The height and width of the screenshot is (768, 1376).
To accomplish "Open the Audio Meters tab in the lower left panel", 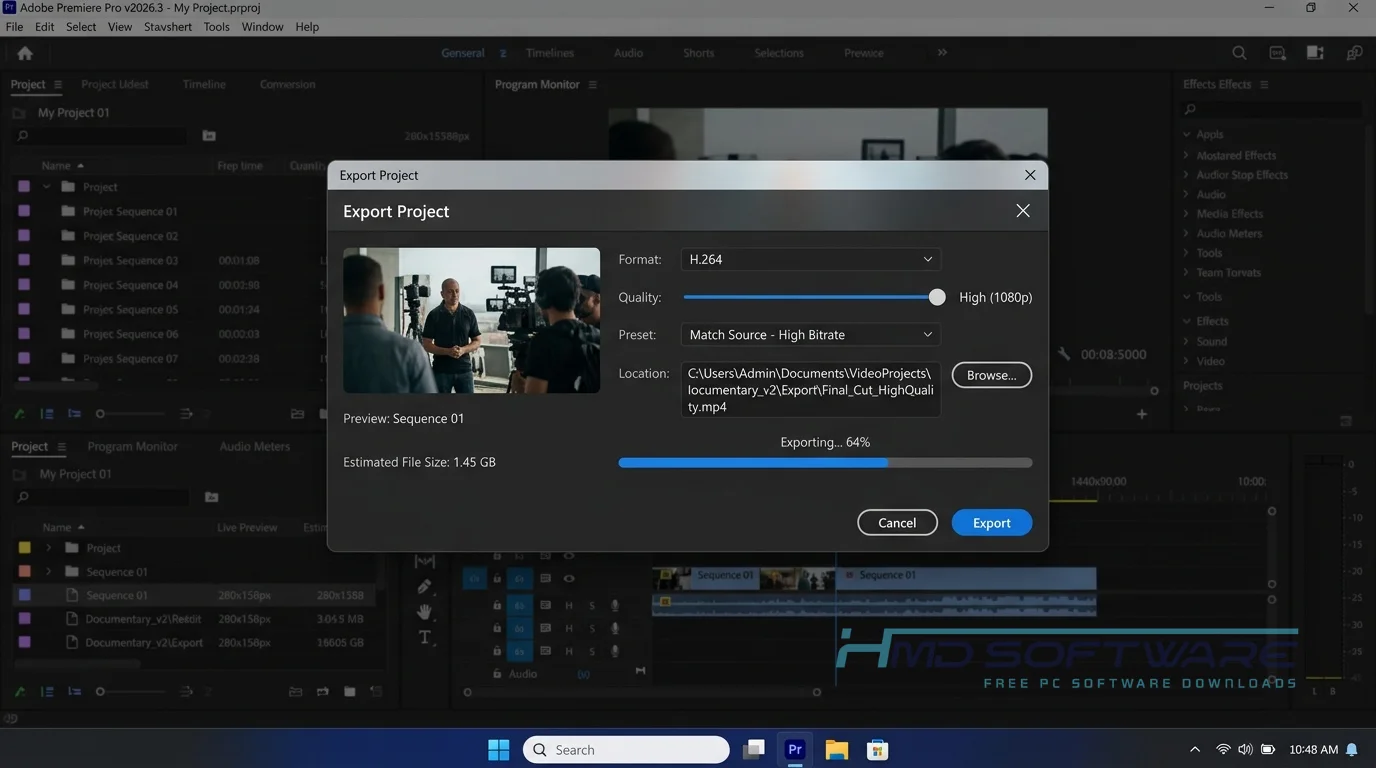I will coord(255,446).
